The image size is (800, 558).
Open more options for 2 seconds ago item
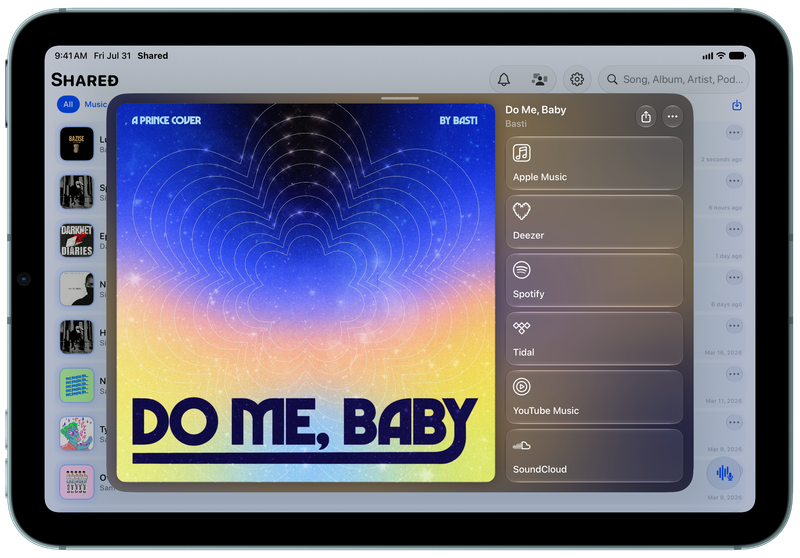[x=734, y=133]
